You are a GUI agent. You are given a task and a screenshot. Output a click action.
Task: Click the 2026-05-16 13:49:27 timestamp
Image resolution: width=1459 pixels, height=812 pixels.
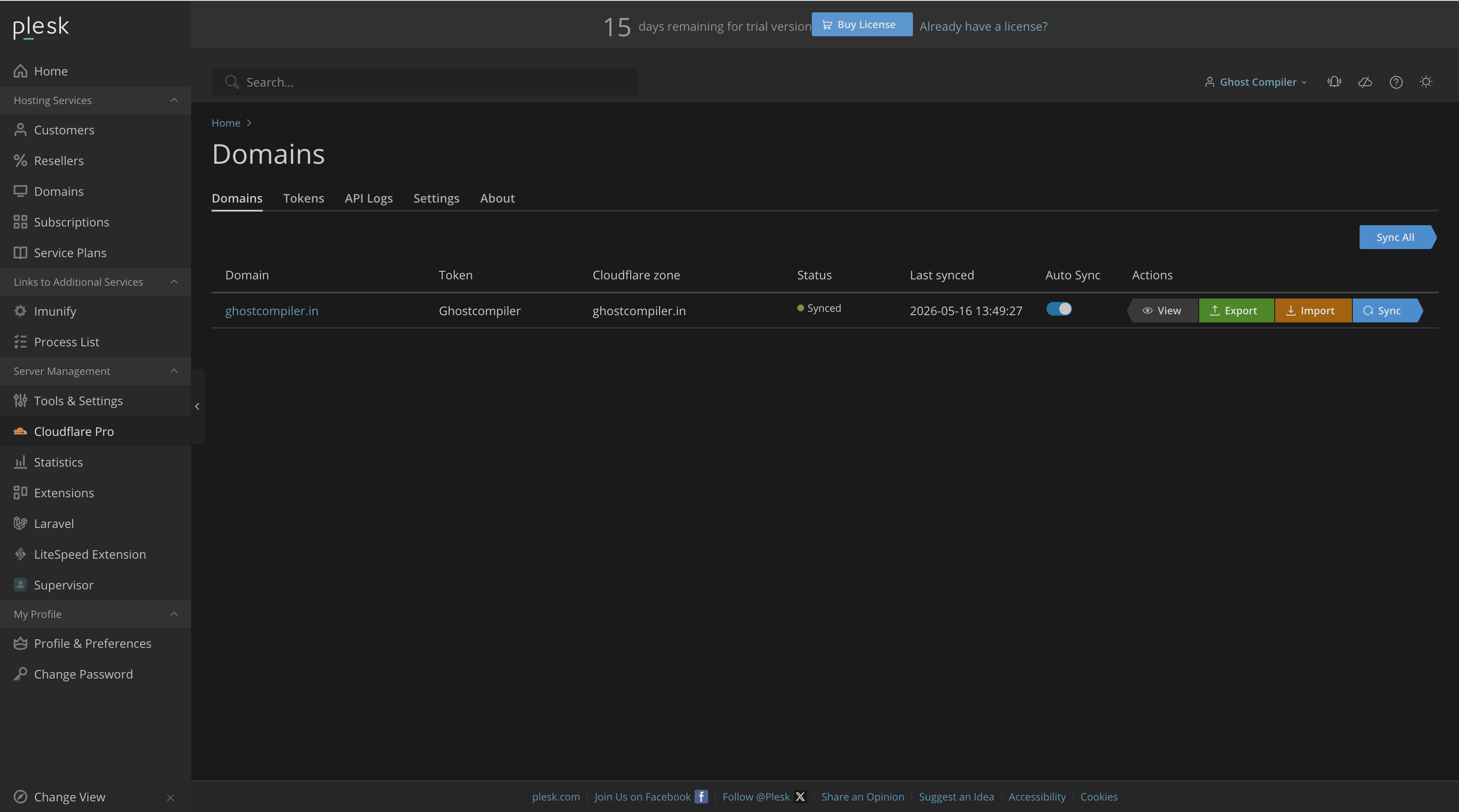pos(966,310)
